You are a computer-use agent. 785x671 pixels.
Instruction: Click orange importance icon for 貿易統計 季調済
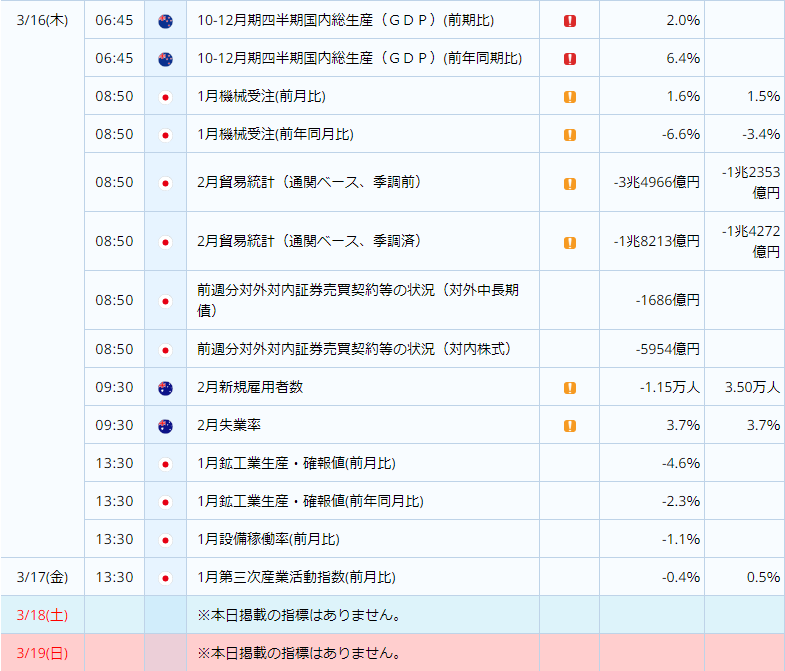(x=570, y=242)
